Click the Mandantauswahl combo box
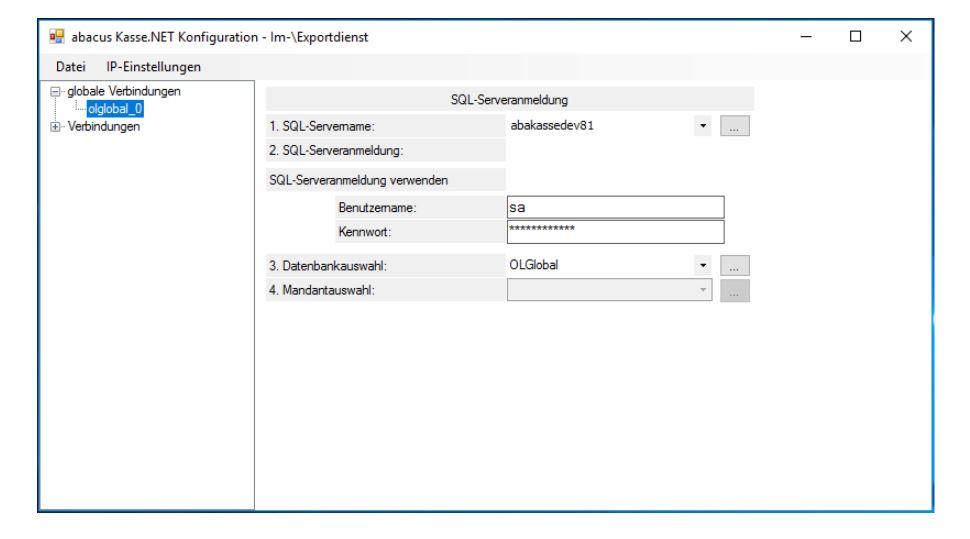Image resolution: width=970 pixels, height=539 pixels. tap(610, 291)
